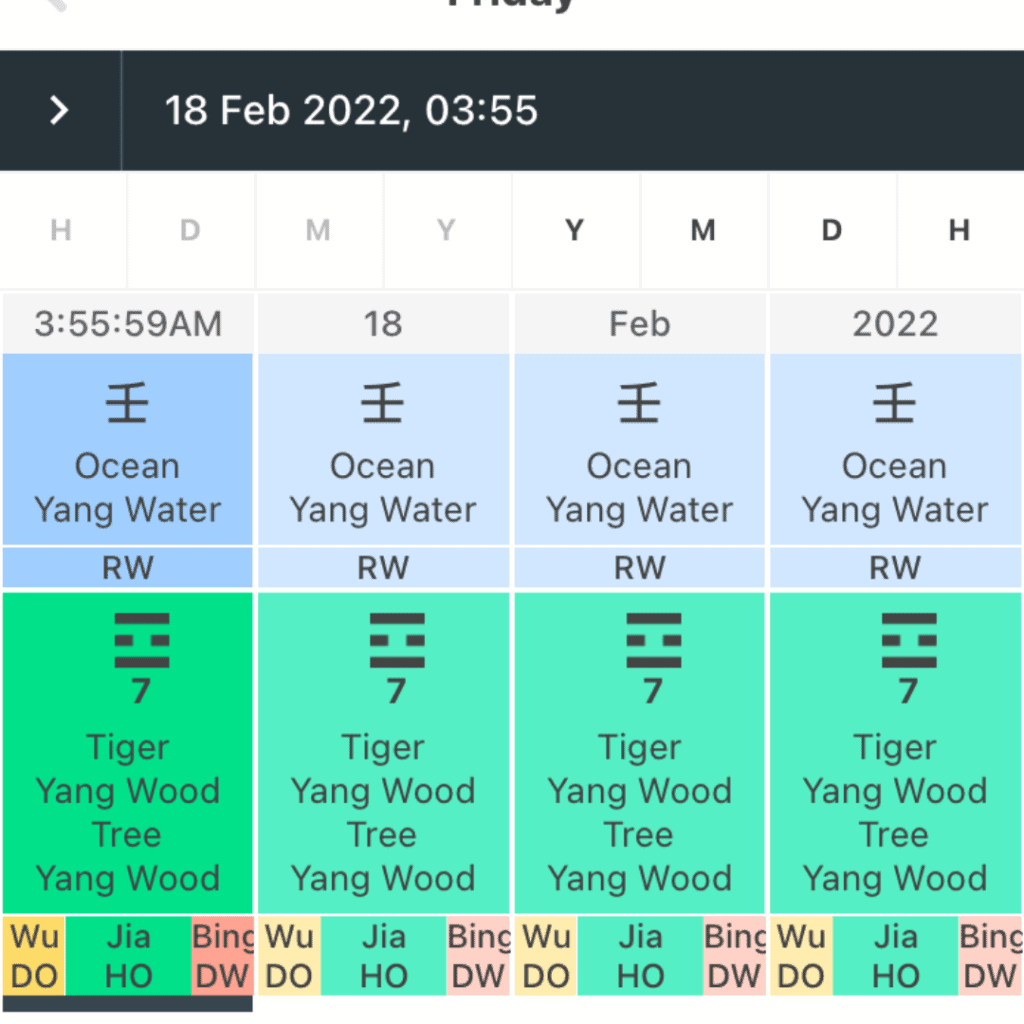Tap the 壬 stem icon under 2022
Viewport: 1024px width, 1024px height.
click(895, 406)
